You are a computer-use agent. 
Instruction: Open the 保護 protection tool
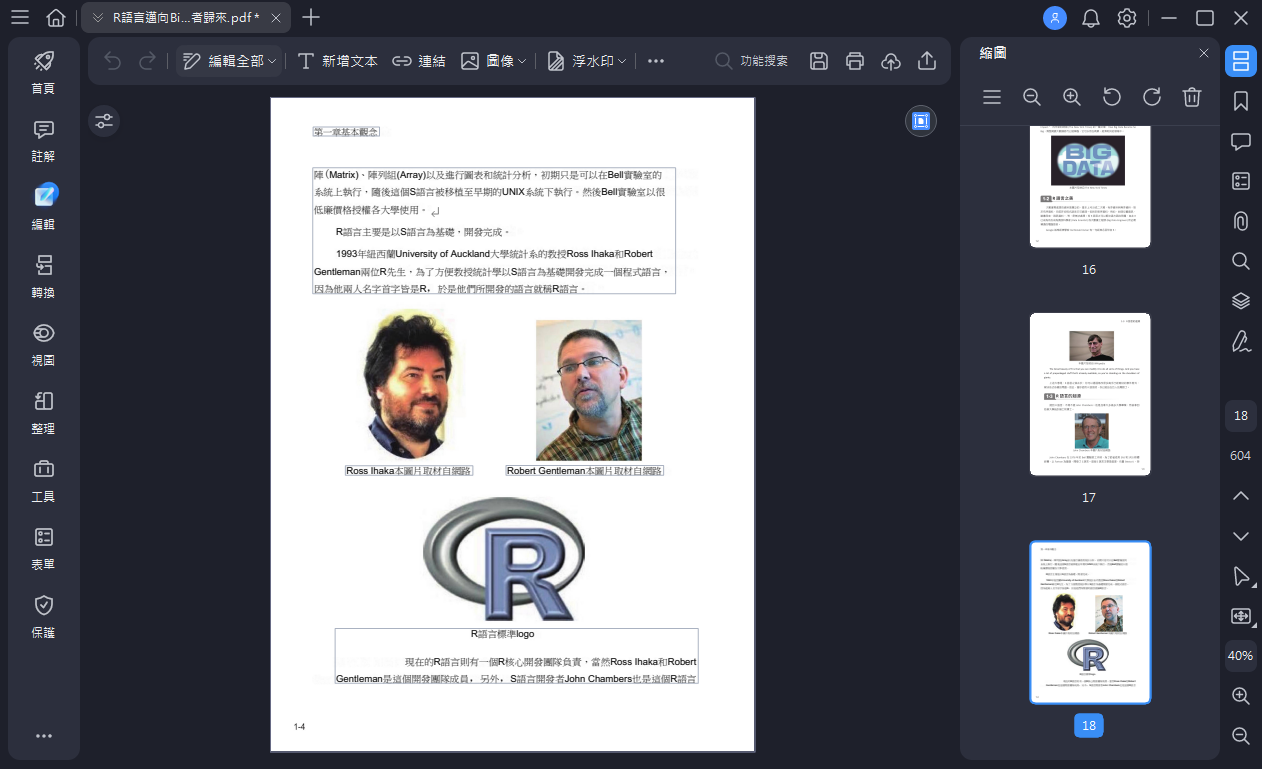43,618
